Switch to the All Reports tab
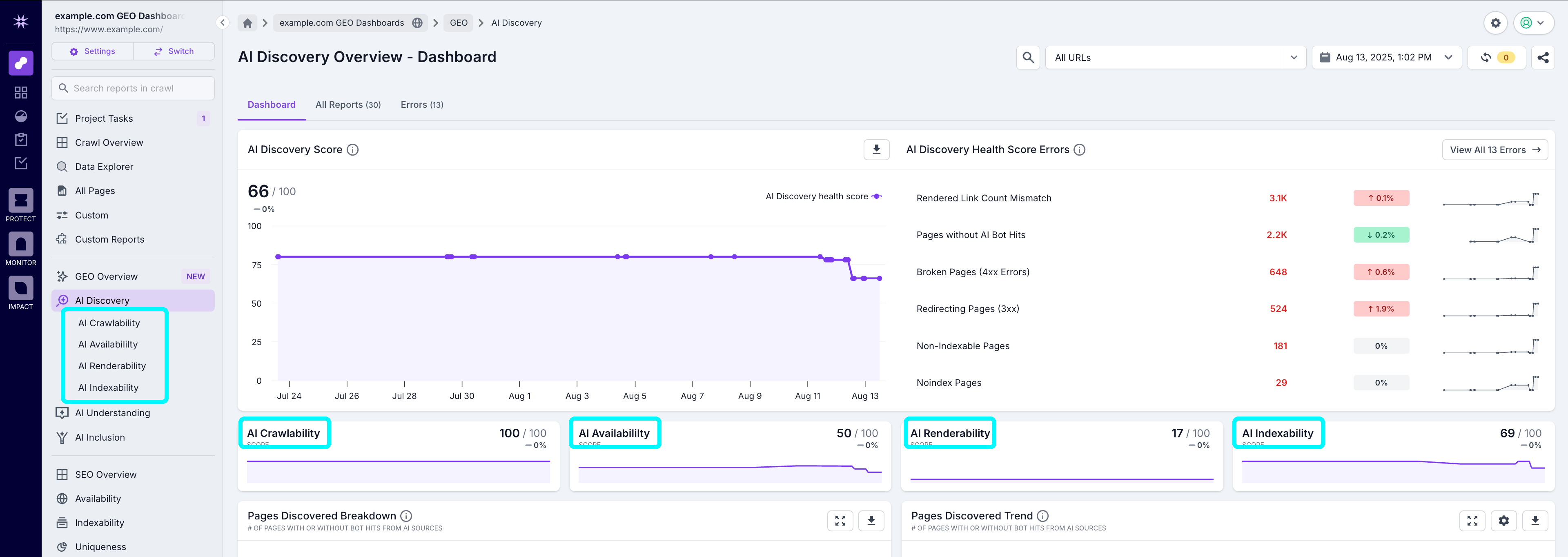This screenshot has width=1568, height=557. [x=347, y=104]
